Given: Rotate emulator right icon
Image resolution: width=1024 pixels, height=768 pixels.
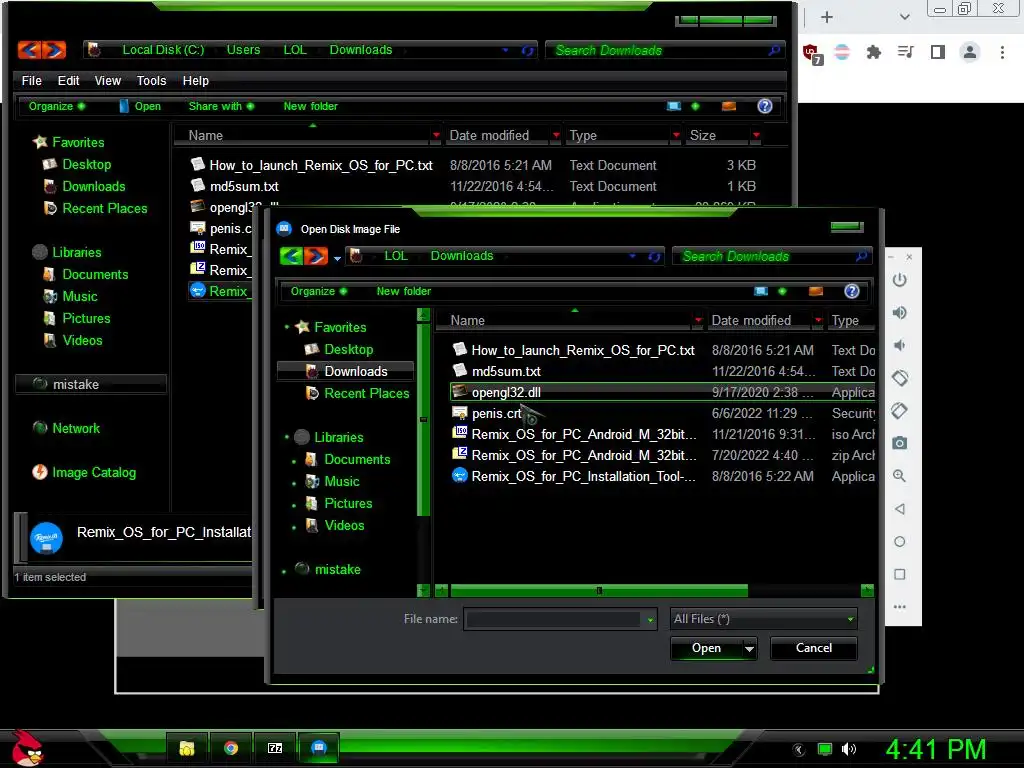Looking at the screenshot, I should pos(899,411).
